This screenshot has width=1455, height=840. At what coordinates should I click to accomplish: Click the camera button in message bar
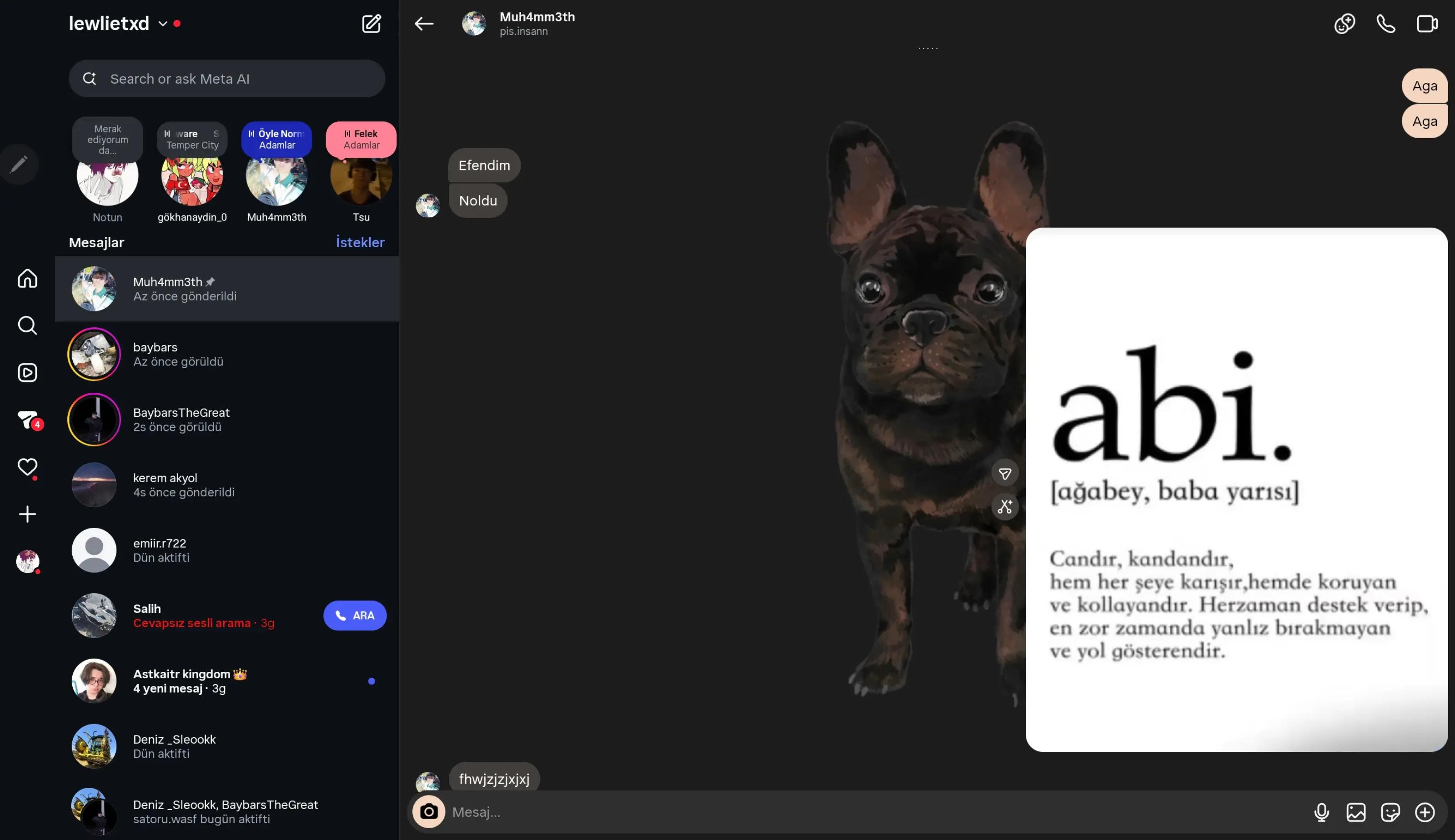[429, 812]
